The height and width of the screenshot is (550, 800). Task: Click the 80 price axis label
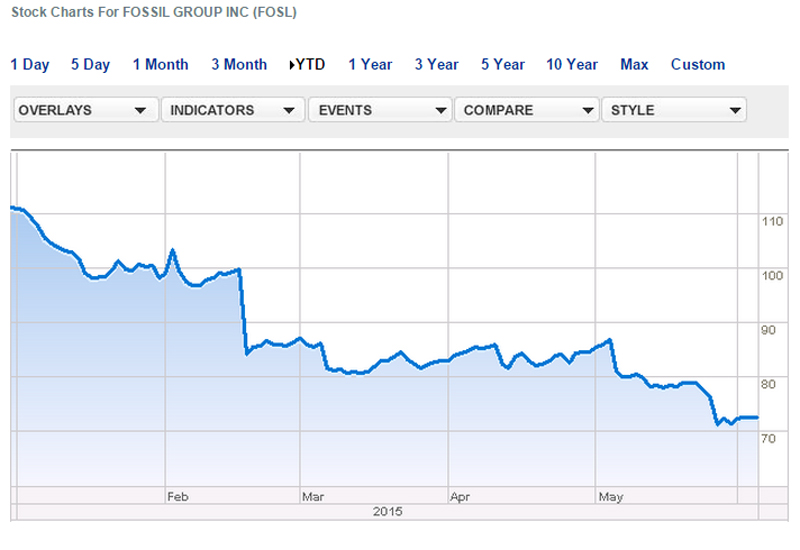click(x=768, y=384)
